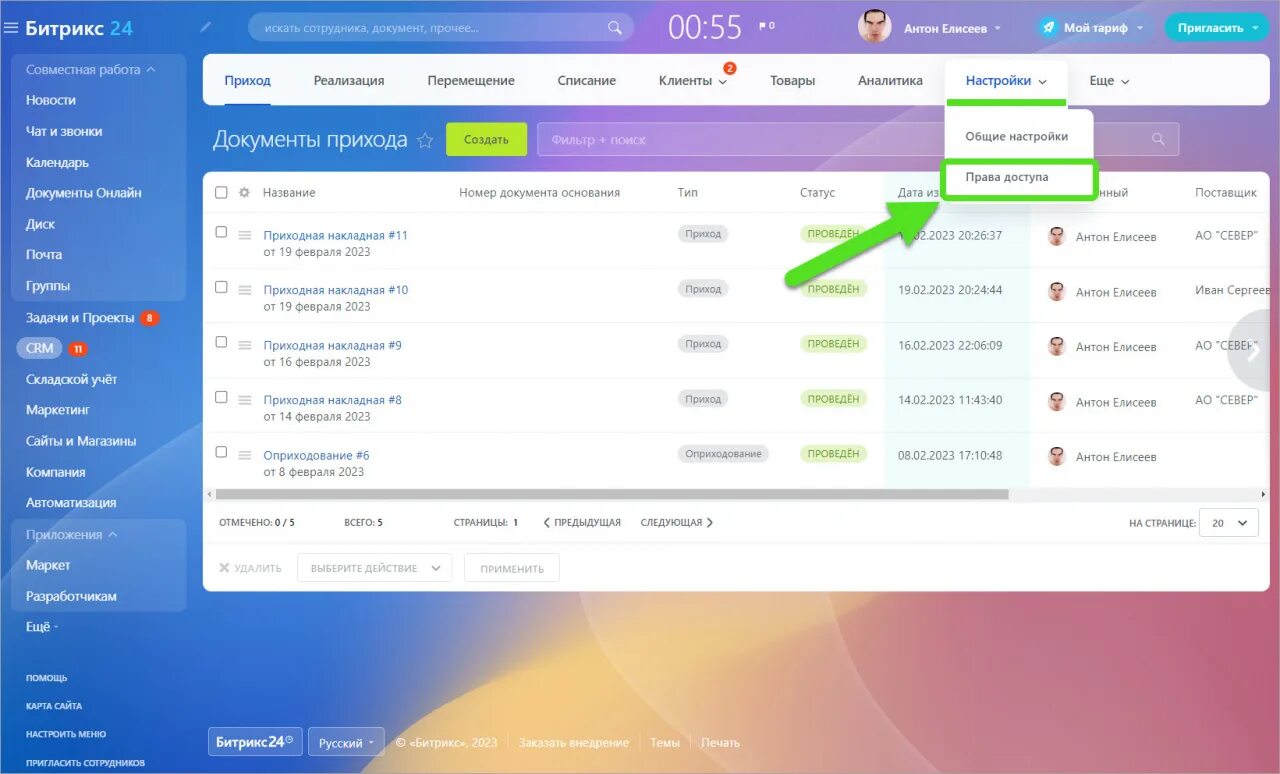Collapse the Совместная работа sidebar section
Image resolution: width=1280 pixels, height=774 pixels.
click(90, 70)
